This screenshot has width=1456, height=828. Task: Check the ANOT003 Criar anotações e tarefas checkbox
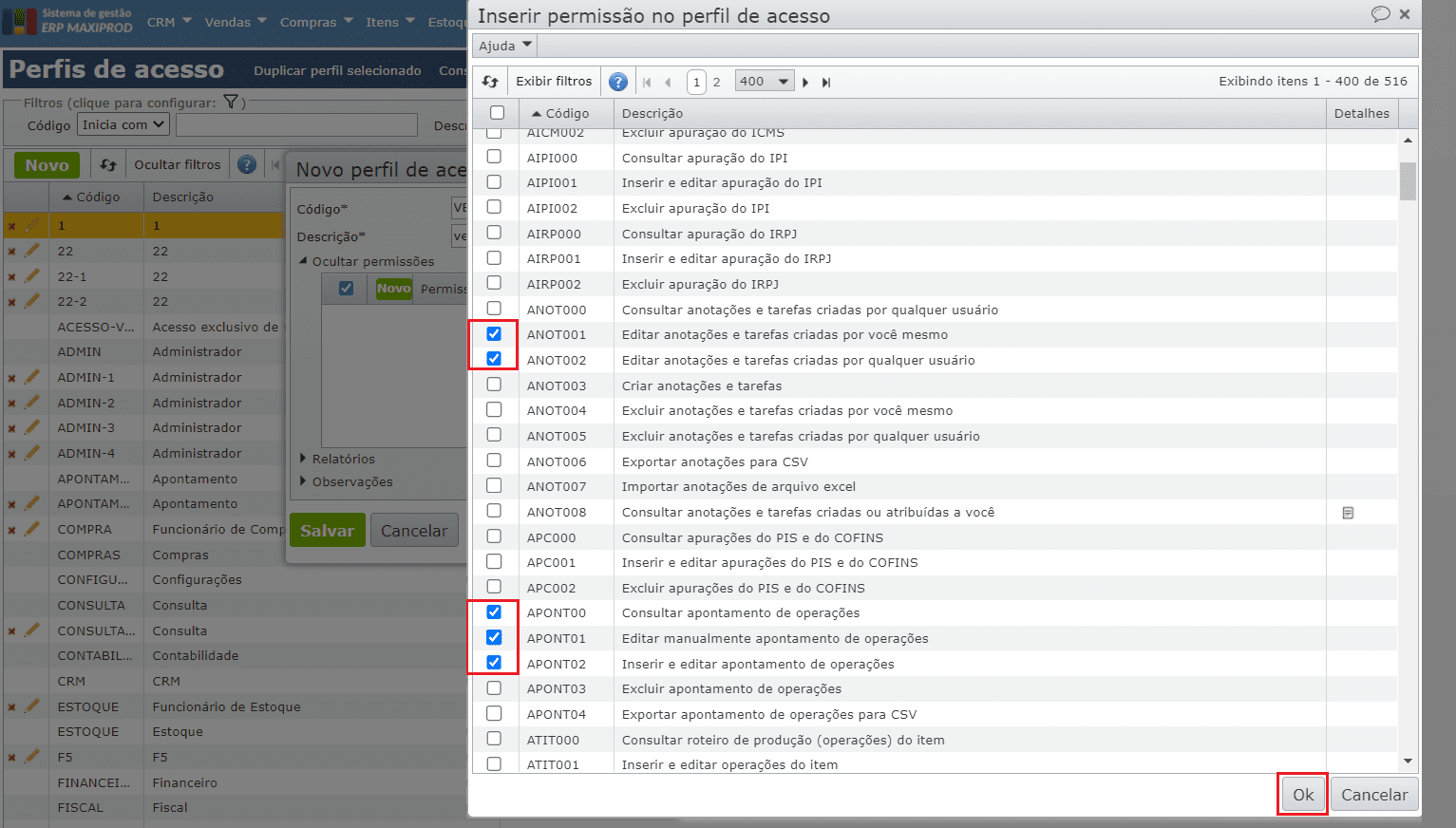[x=494, y=385]
